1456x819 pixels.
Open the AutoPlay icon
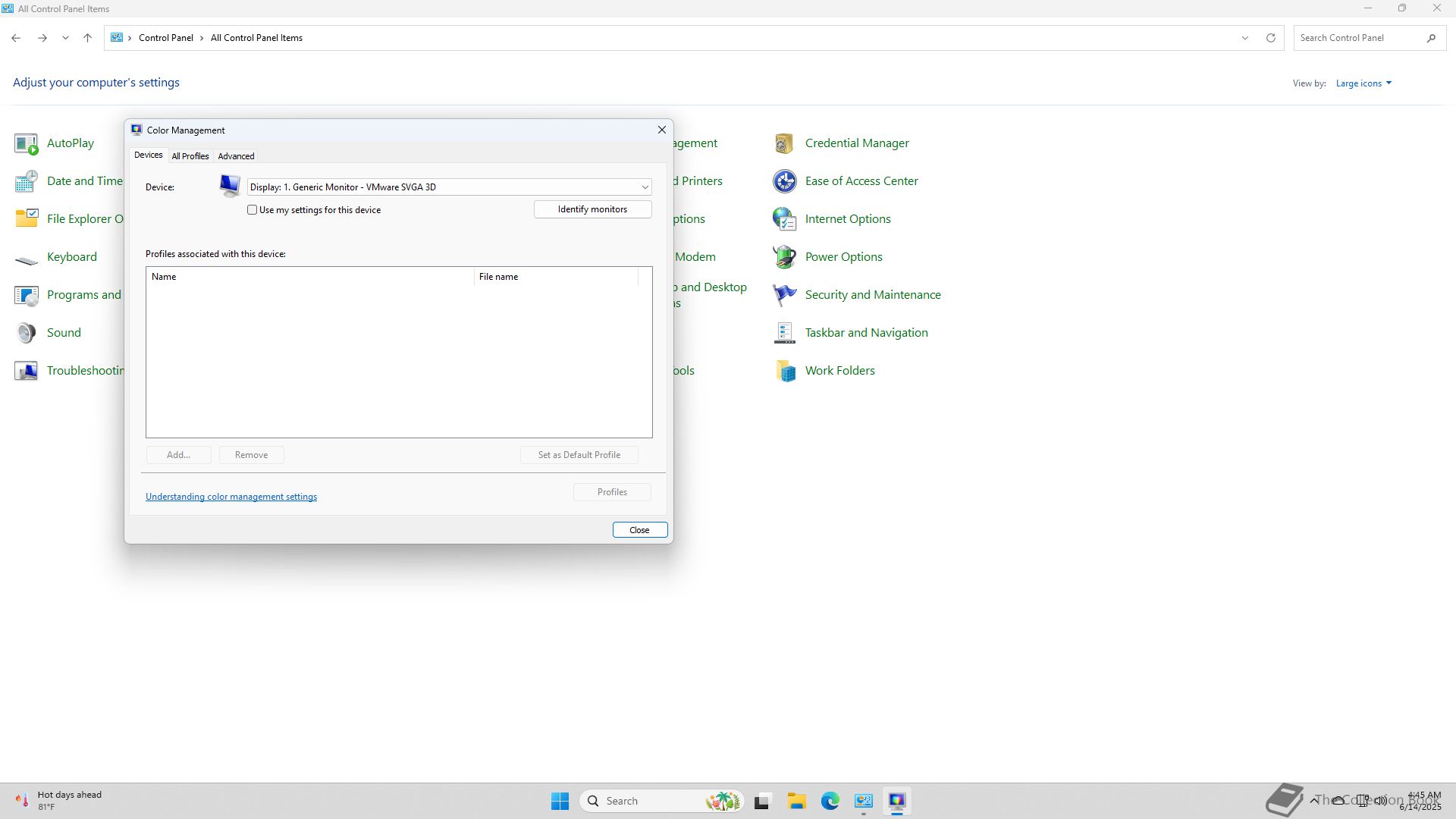(26, 143)
